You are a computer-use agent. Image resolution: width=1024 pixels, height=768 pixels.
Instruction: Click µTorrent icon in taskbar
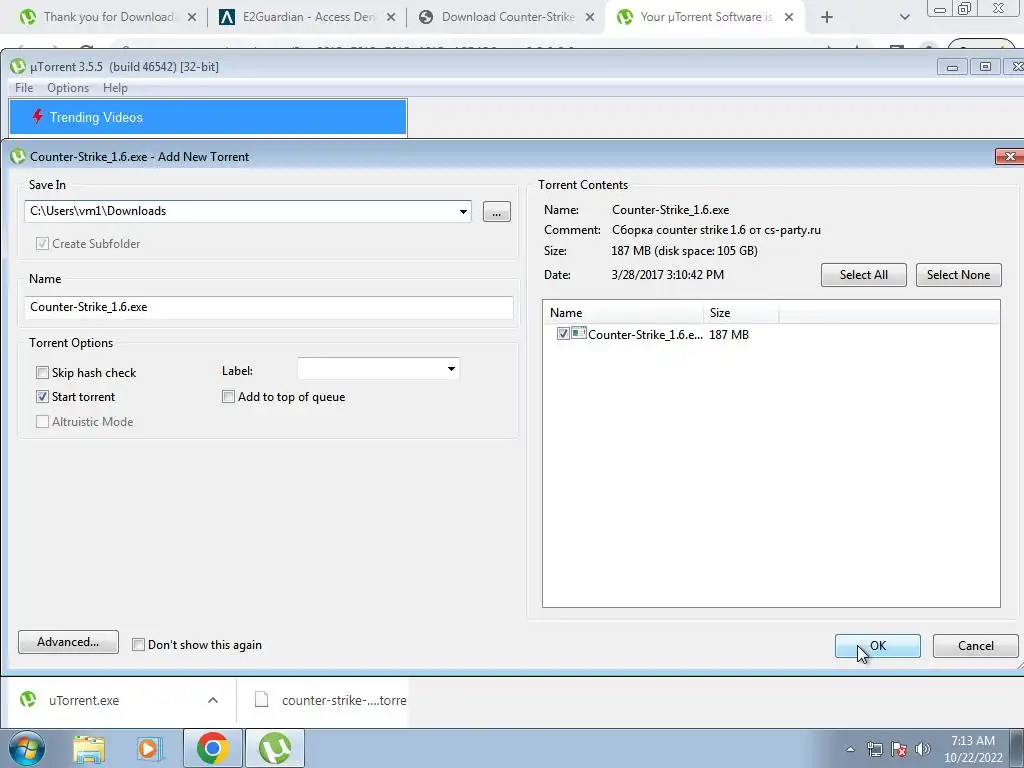275,748
